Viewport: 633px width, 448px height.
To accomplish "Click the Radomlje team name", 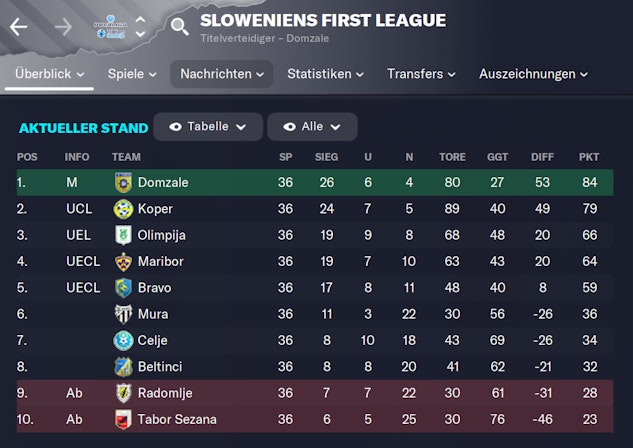I will click(165, 393).
